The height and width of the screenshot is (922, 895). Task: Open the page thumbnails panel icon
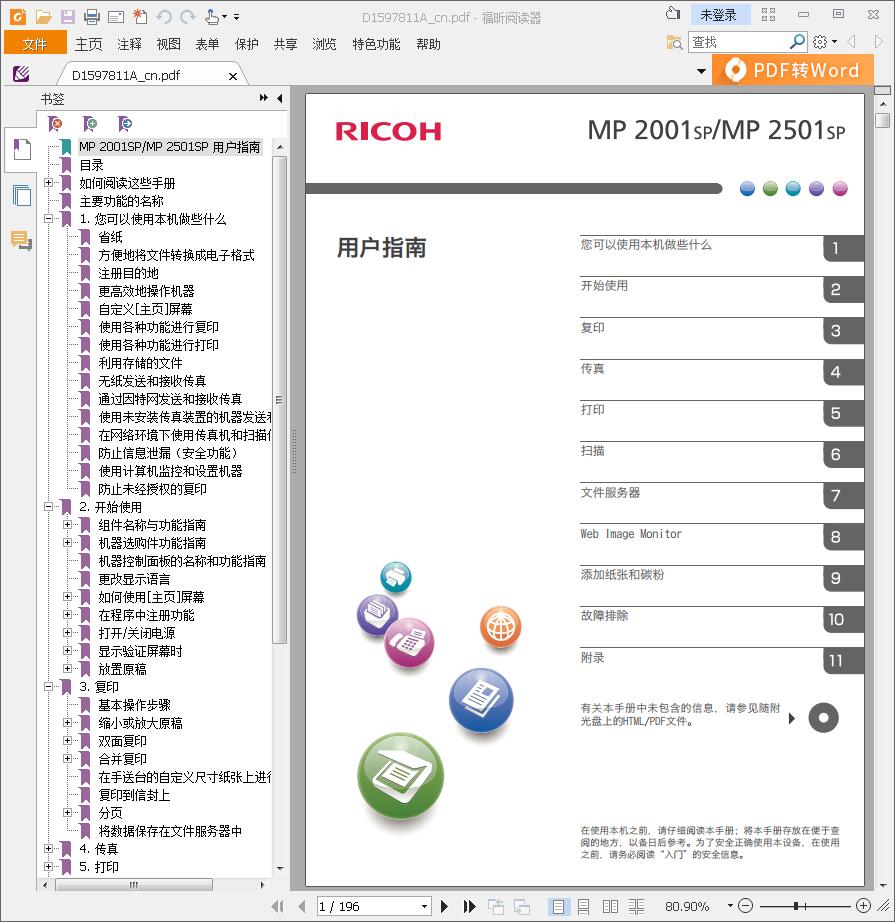click(22, 195)
